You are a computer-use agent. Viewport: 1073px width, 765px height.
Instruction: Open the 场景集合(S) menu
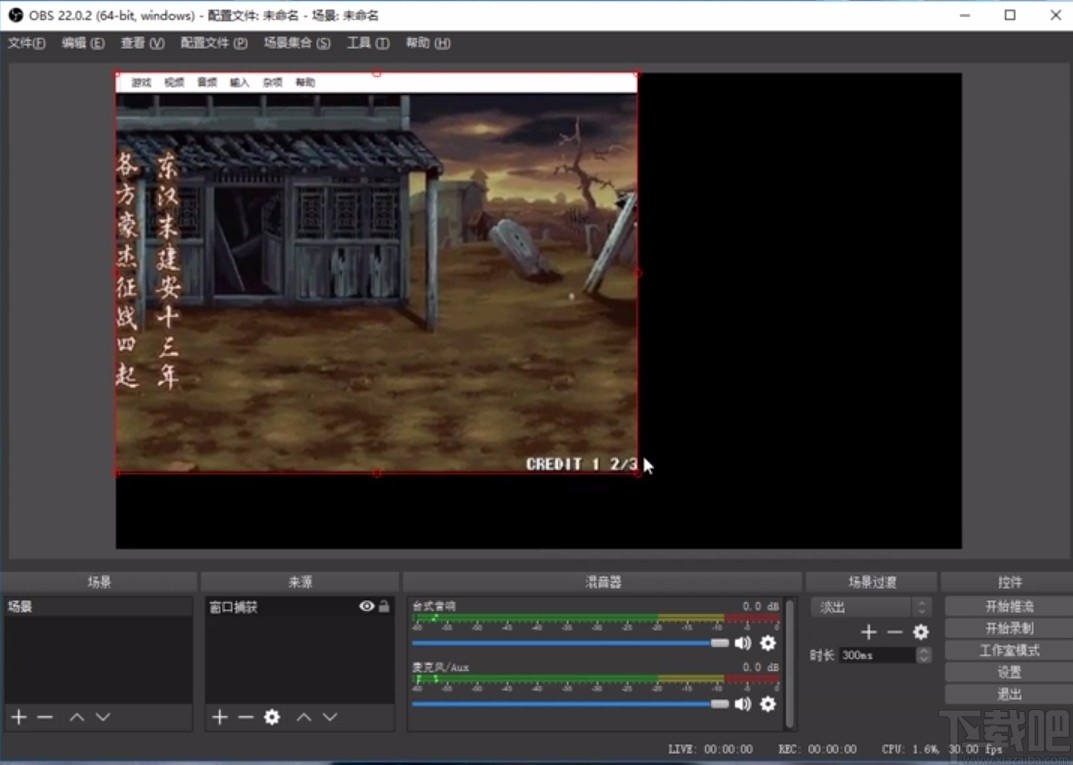tap(297, 42)
